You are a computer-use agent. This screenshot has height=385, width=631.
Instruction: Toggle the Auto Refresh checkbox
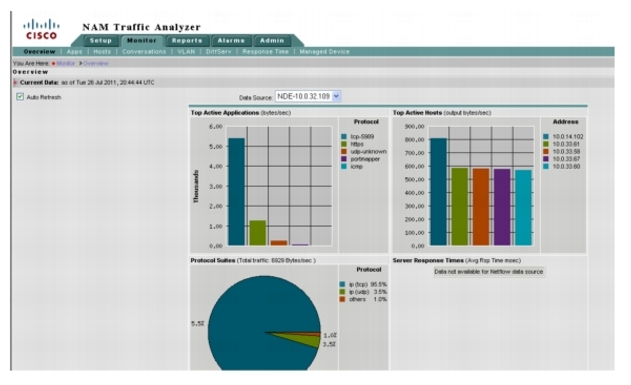pyautogui.click(x=20, y=97)
